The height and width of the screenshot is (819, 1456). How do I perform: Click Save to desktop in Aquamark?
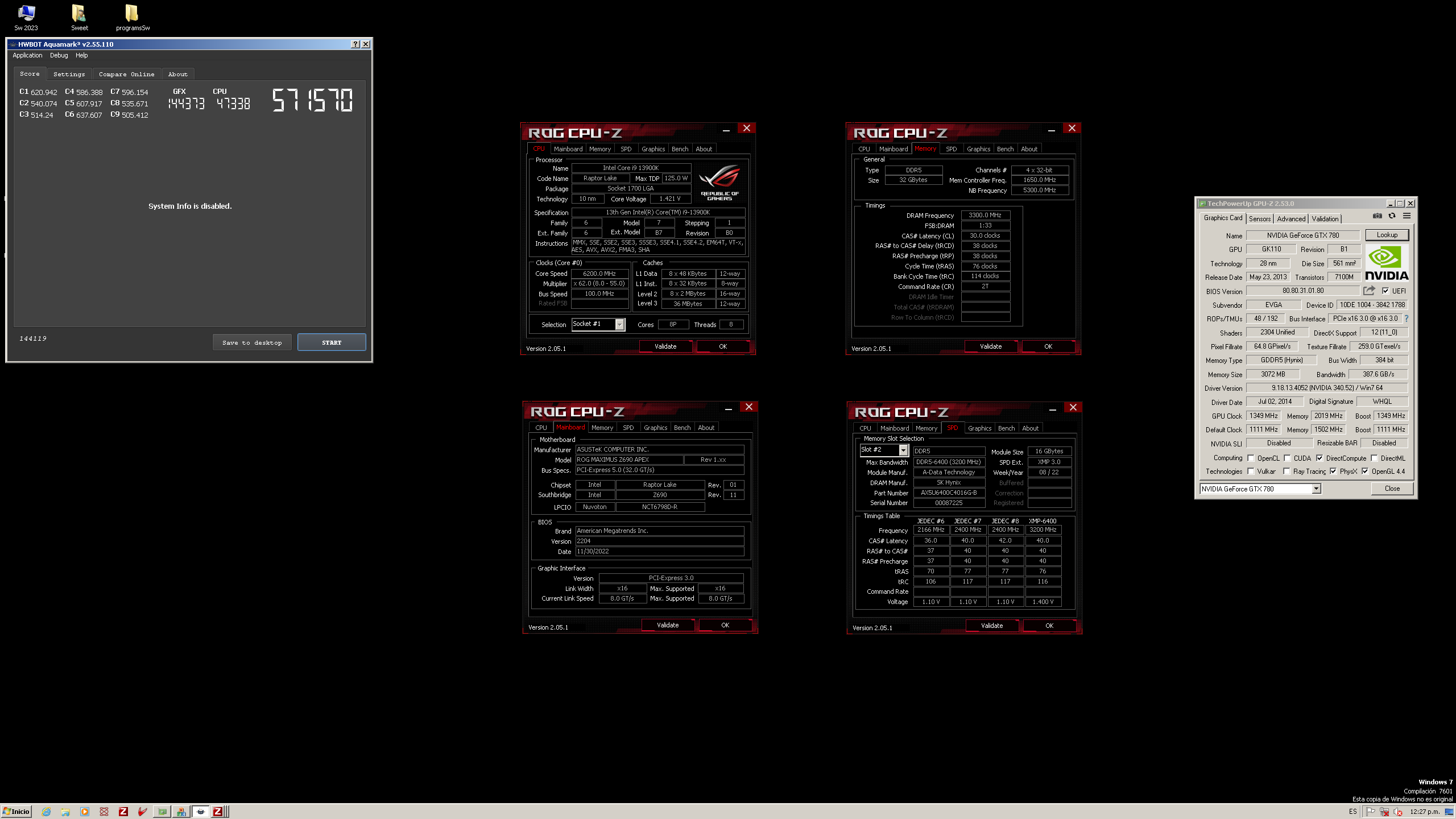point(252,342)
